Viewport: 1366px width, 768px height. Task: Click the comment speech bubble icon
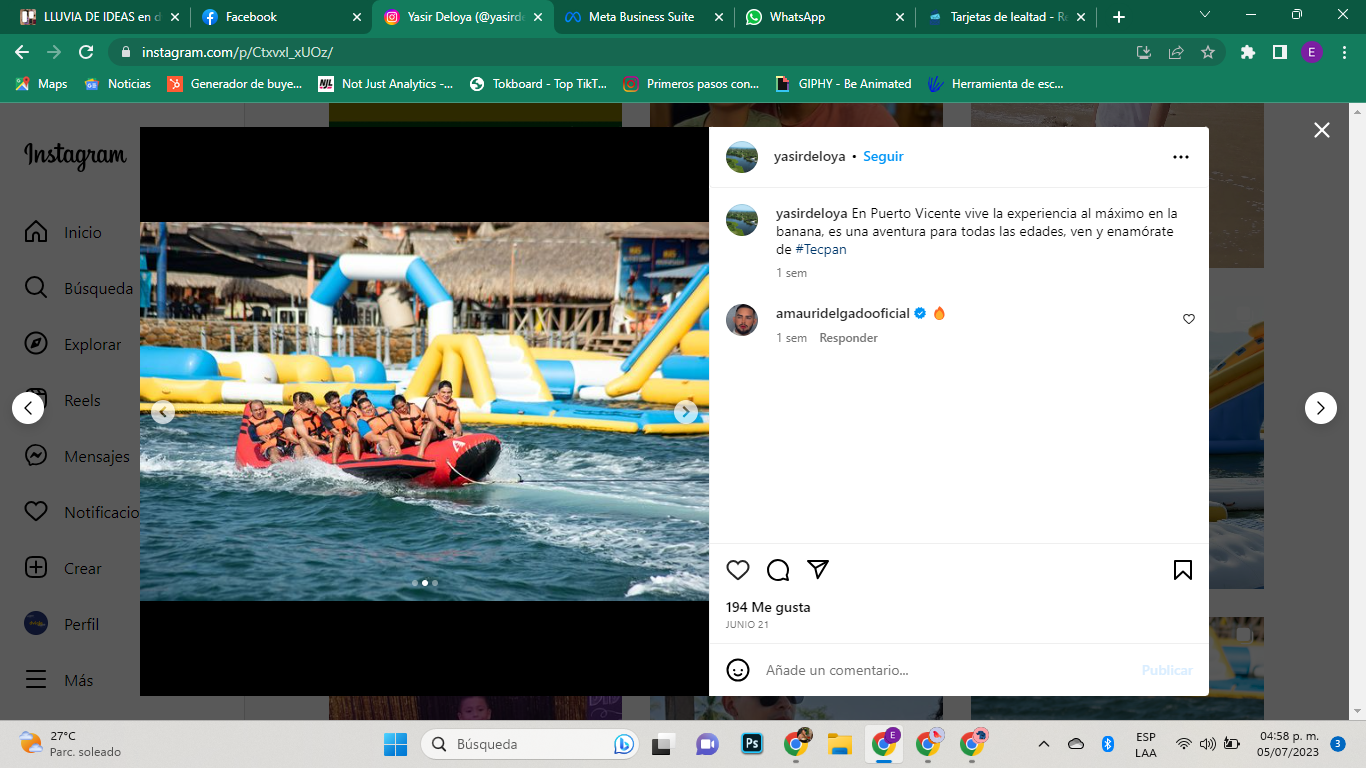tap(778, 570)
